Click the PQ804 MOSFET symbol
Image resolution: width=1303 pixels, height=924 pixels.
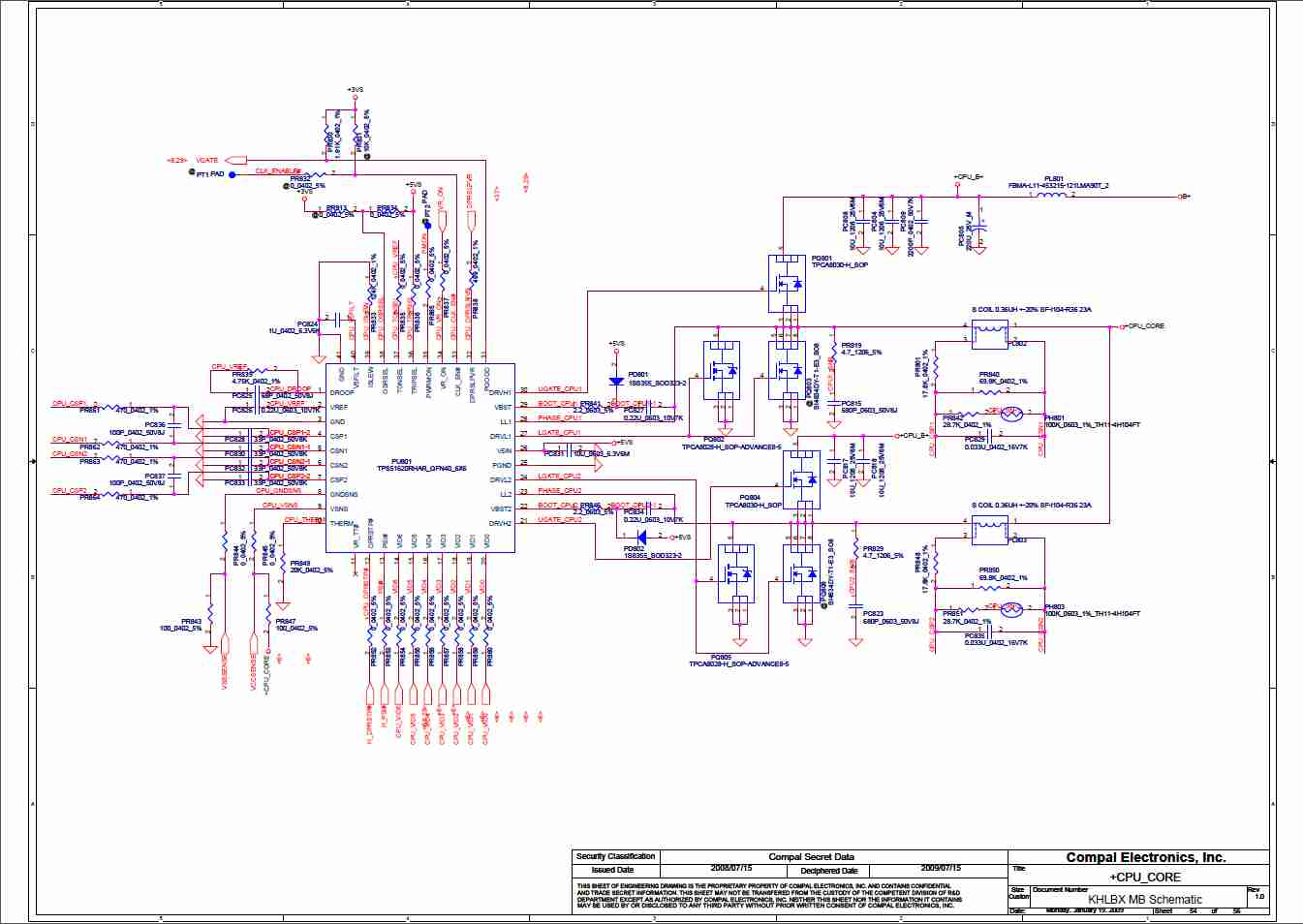pos(801,480)
